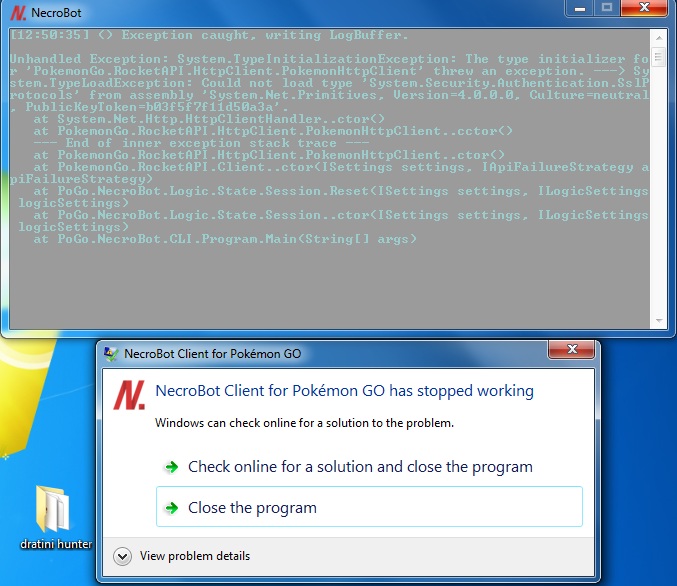Screen dimensions: 677x586
Task: Click the console vertical scrollbar thumb
Action: coord(659,57)
